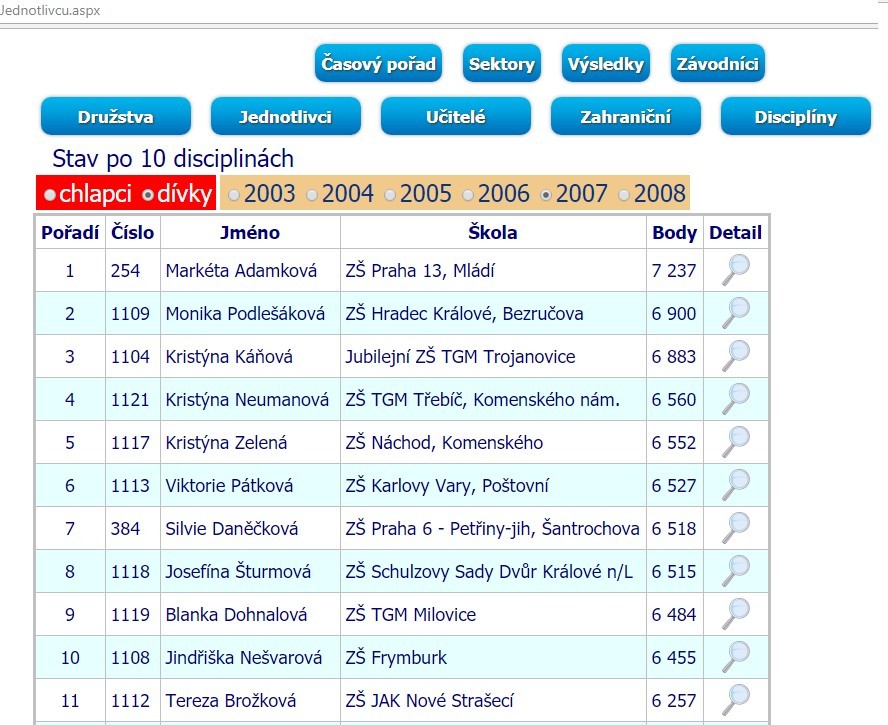Select name Jindřiška Nešvarová
The height and width of the screenshot is (725, 888).
coord(244,658)
